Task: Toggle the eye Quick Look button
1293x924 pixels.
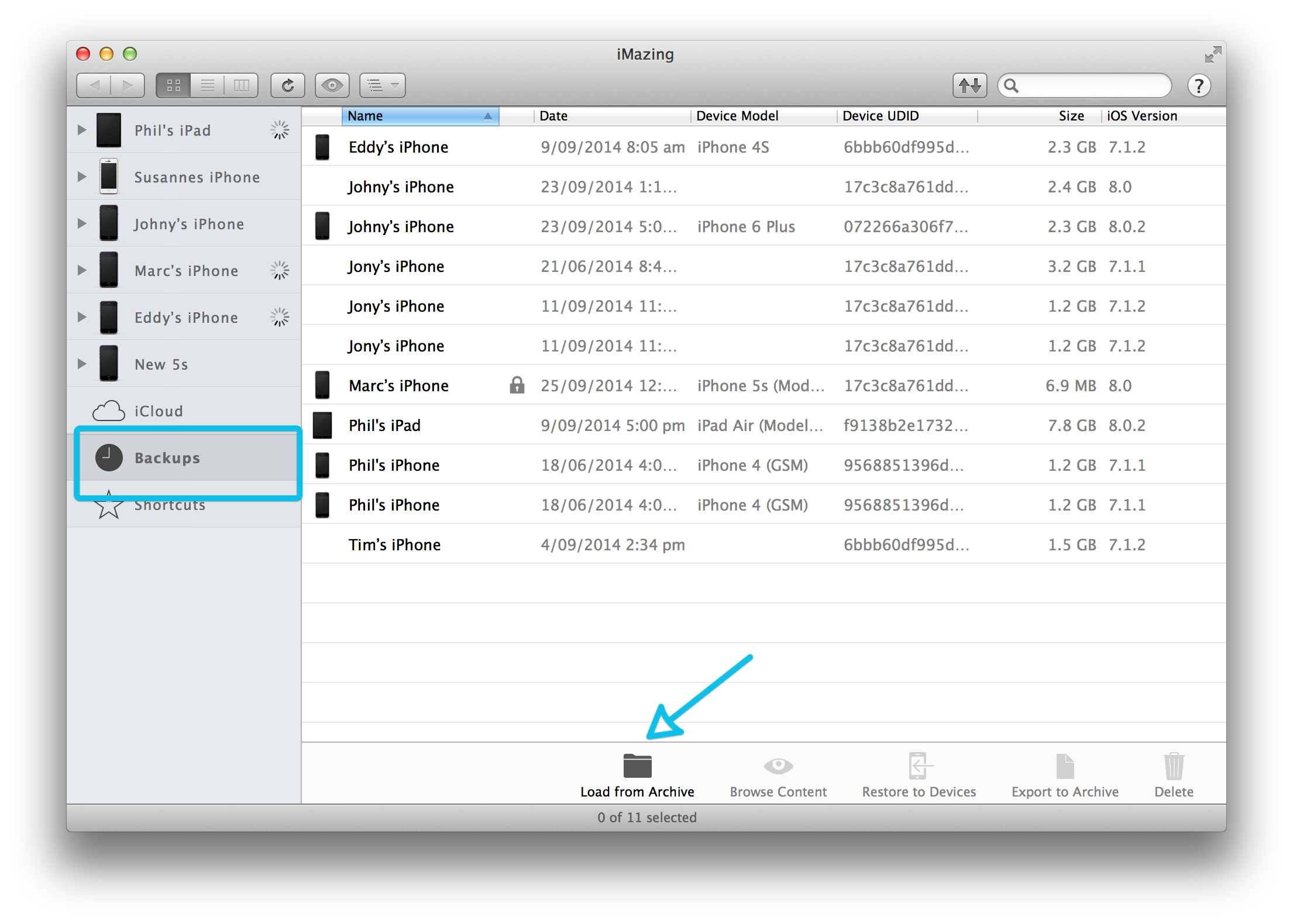Action: click(332, 86)
